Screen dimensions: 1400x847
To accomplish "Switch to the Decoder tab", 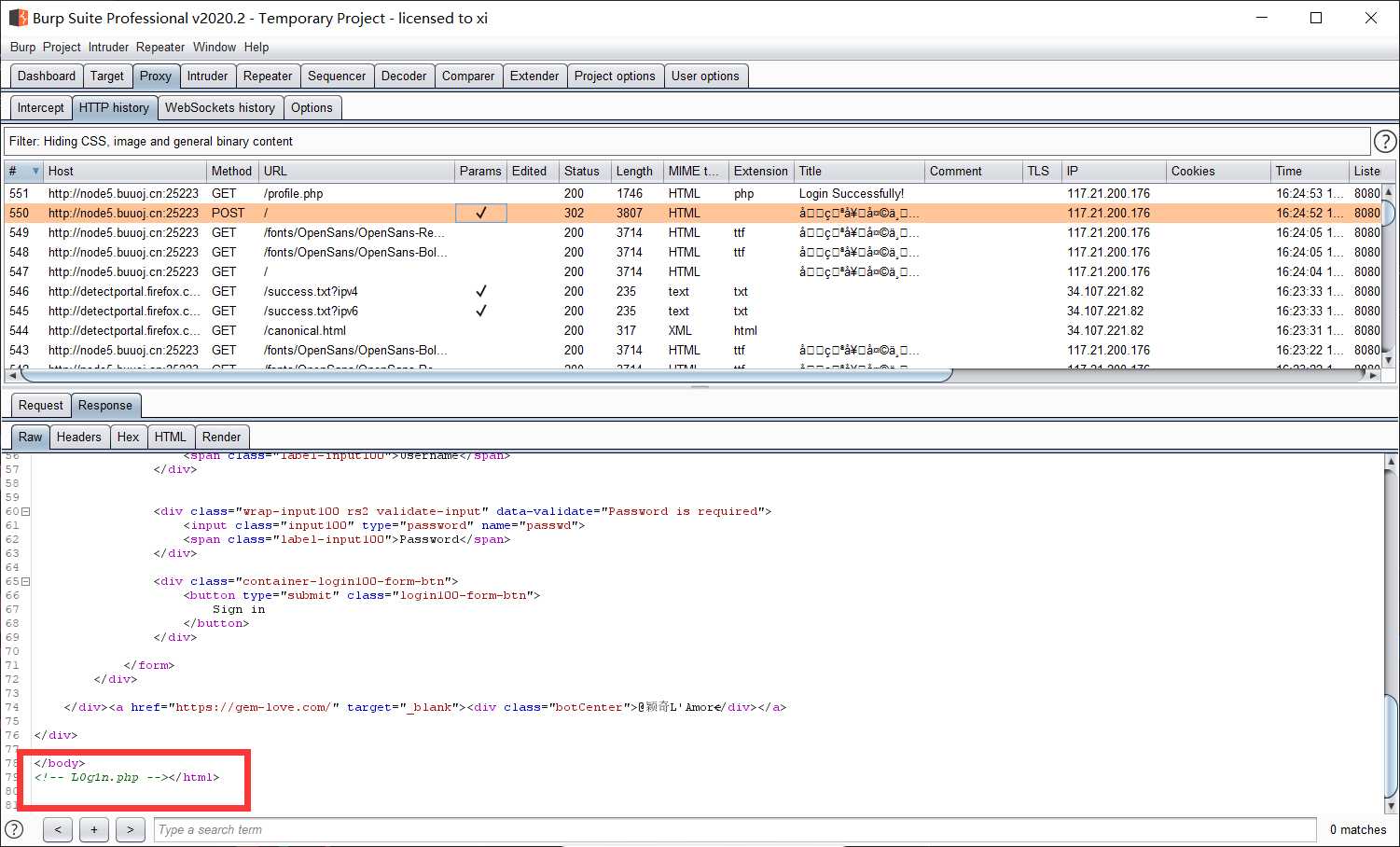I will click(x=404, y=76).
